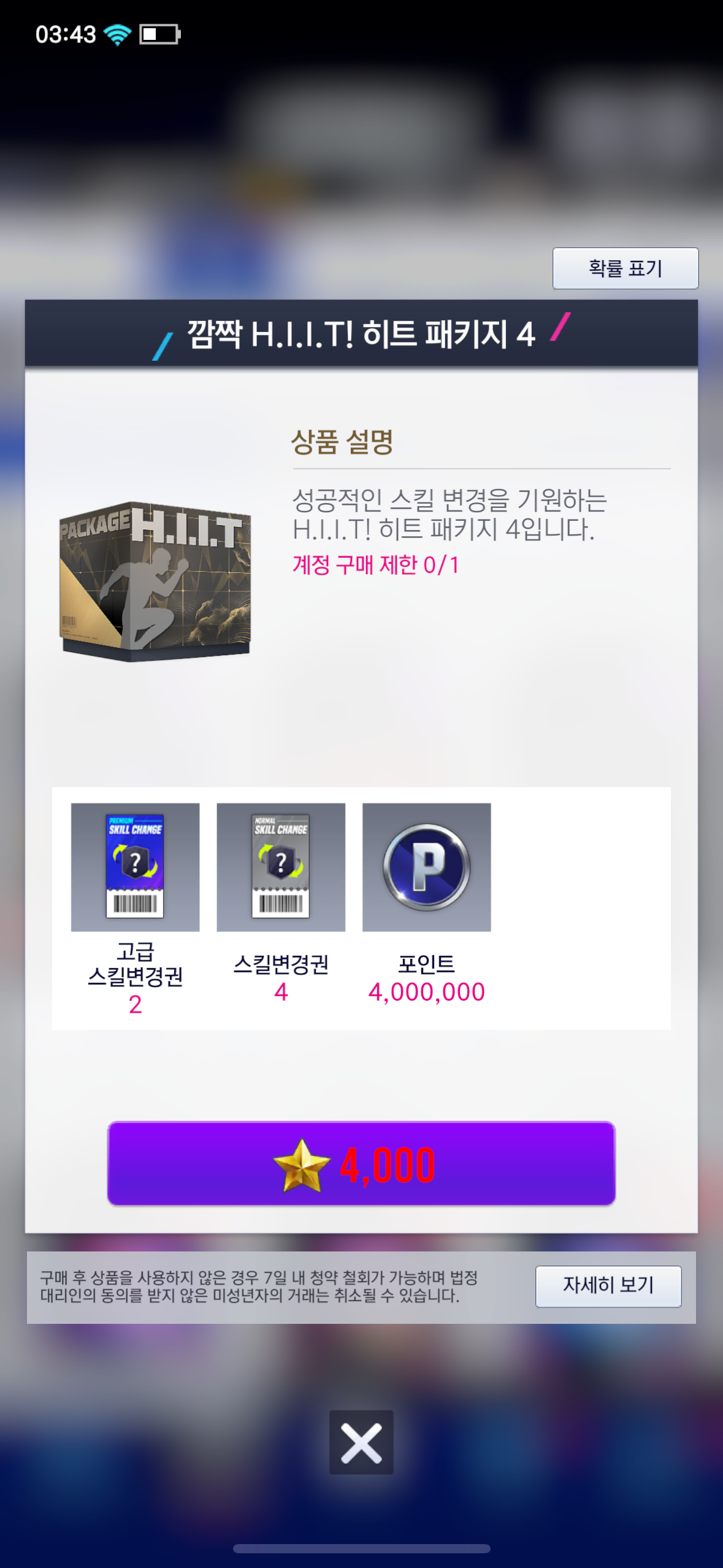
Task: Tap the home gesture bar at bottom
Action: [361, 1549]
